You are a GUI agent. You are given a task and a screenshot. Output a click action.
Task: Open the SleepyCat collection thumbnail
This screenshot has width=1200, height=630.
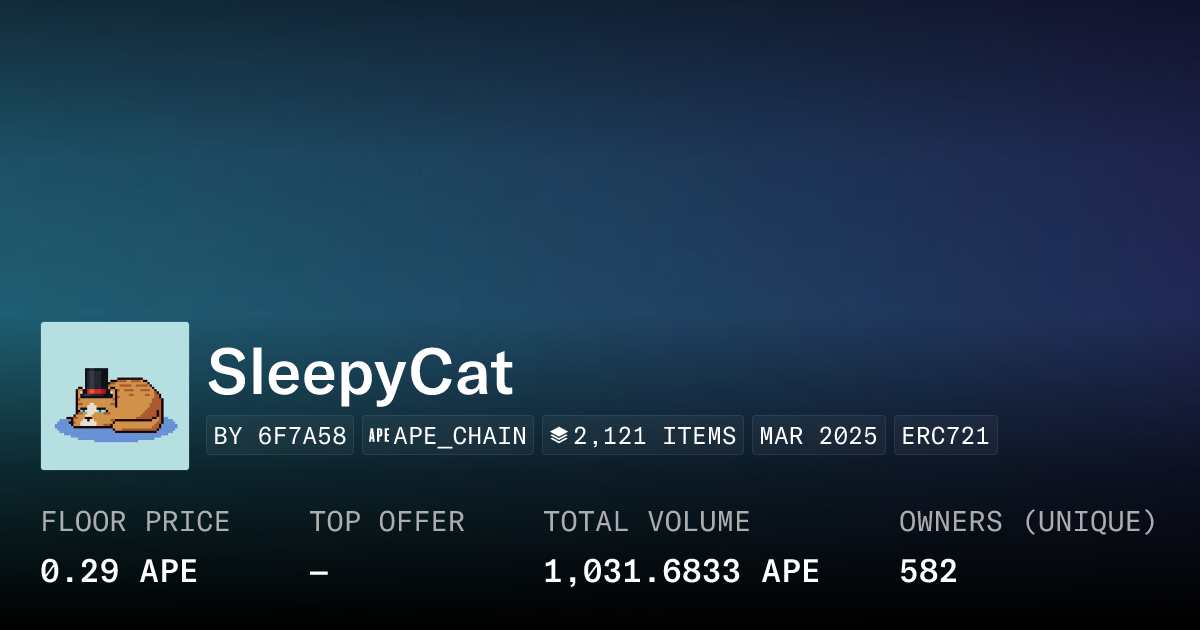tap(115, 396)
